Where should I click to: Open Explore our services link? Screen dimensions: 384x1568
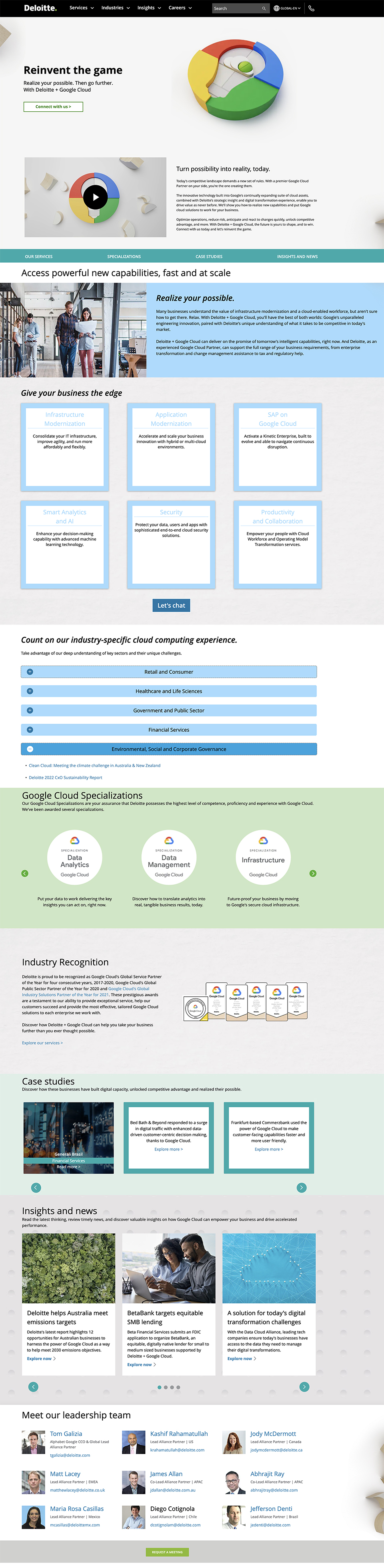[x=42, y=1043]
